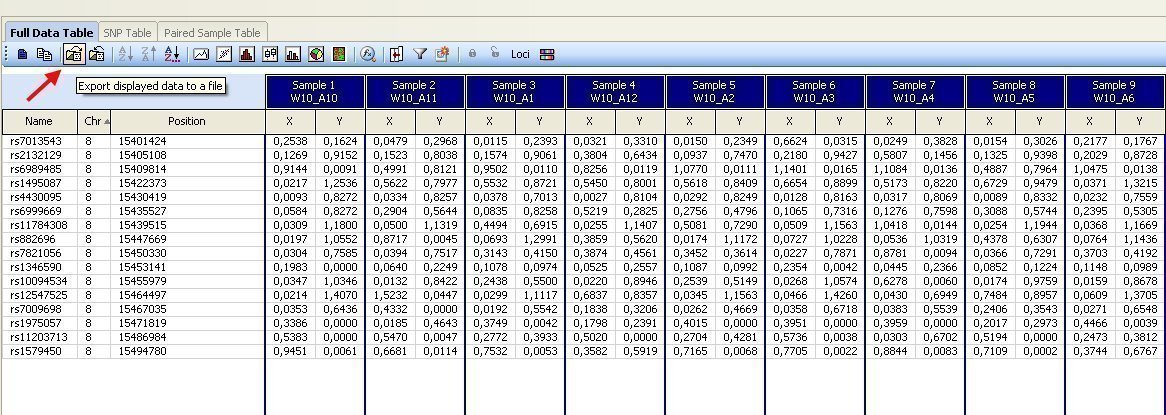The height and width of the screenshot is (415, 1166).
Task: Open the function calculator icon
Action: [x=368, y=54]
